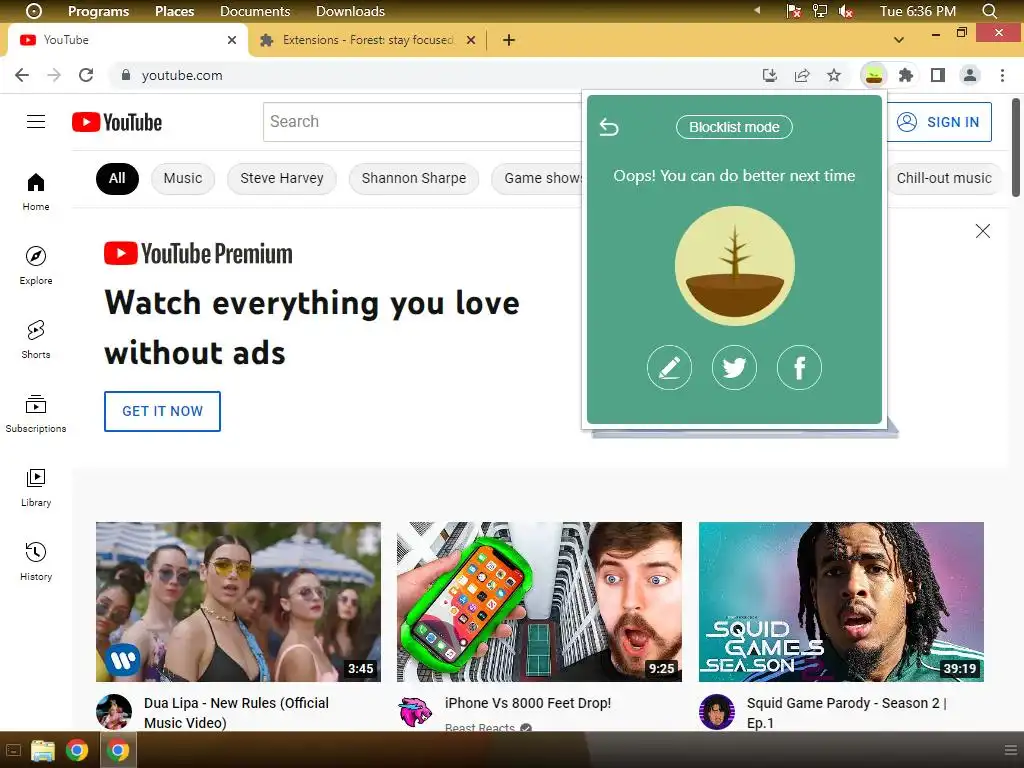Toggle the Chrome side panel icon
Image resolution: width=1024 pixels, height=768 pixels.
[x=938, y=76]
